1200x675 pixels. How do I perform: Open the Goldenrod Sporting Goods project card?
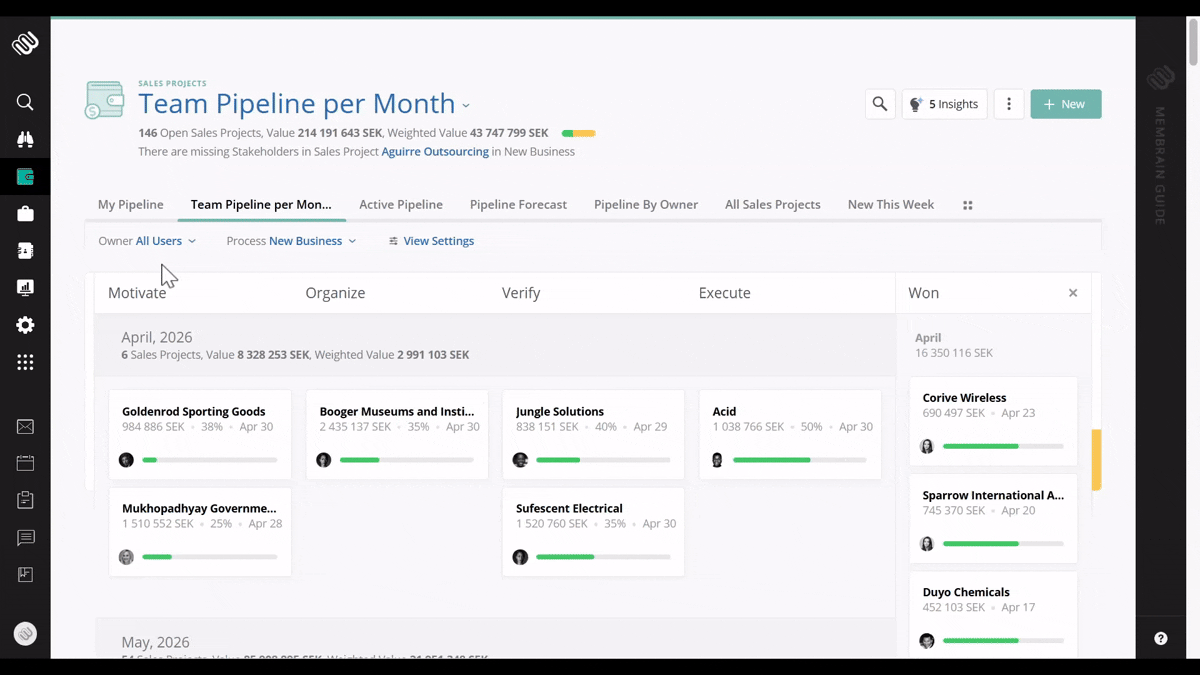click(x=200, y=434)
